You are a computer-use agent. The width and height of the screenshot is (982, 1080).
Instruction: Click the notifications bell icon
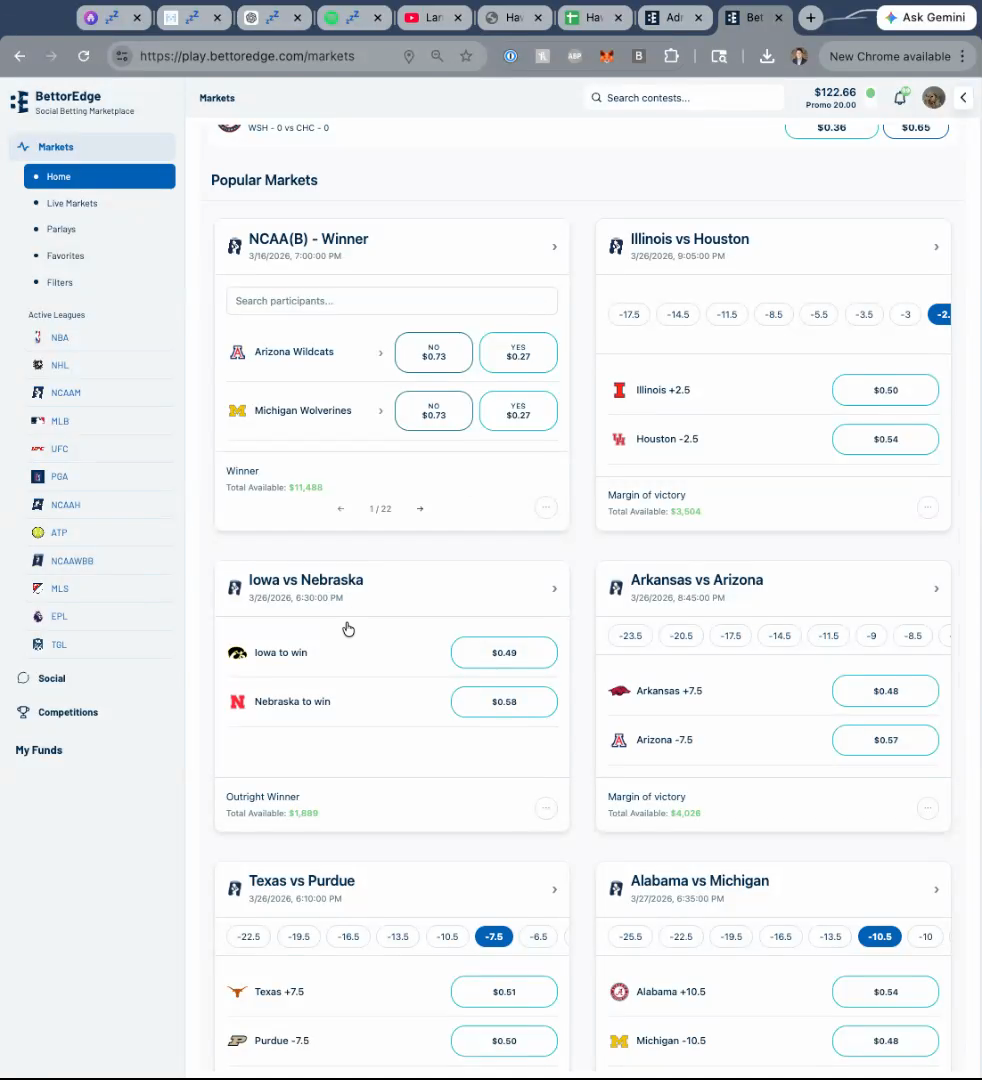pos(900,97)
